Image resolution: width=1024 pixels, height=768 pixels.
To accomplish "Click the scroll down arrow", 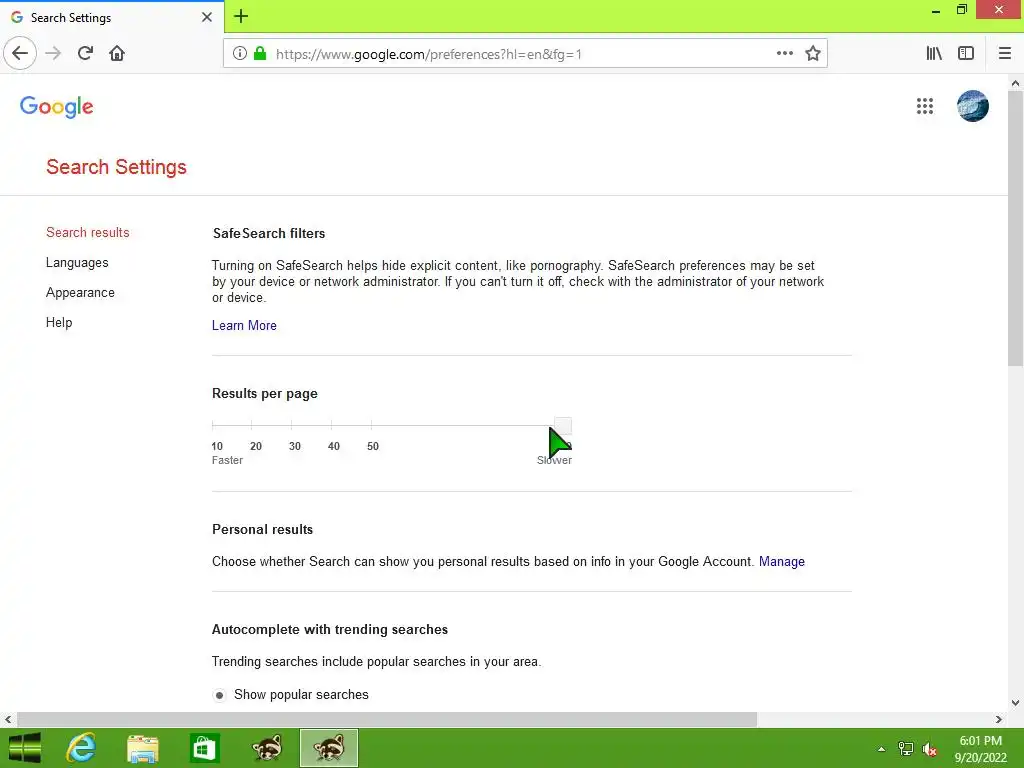I will tap(1015, 703).
